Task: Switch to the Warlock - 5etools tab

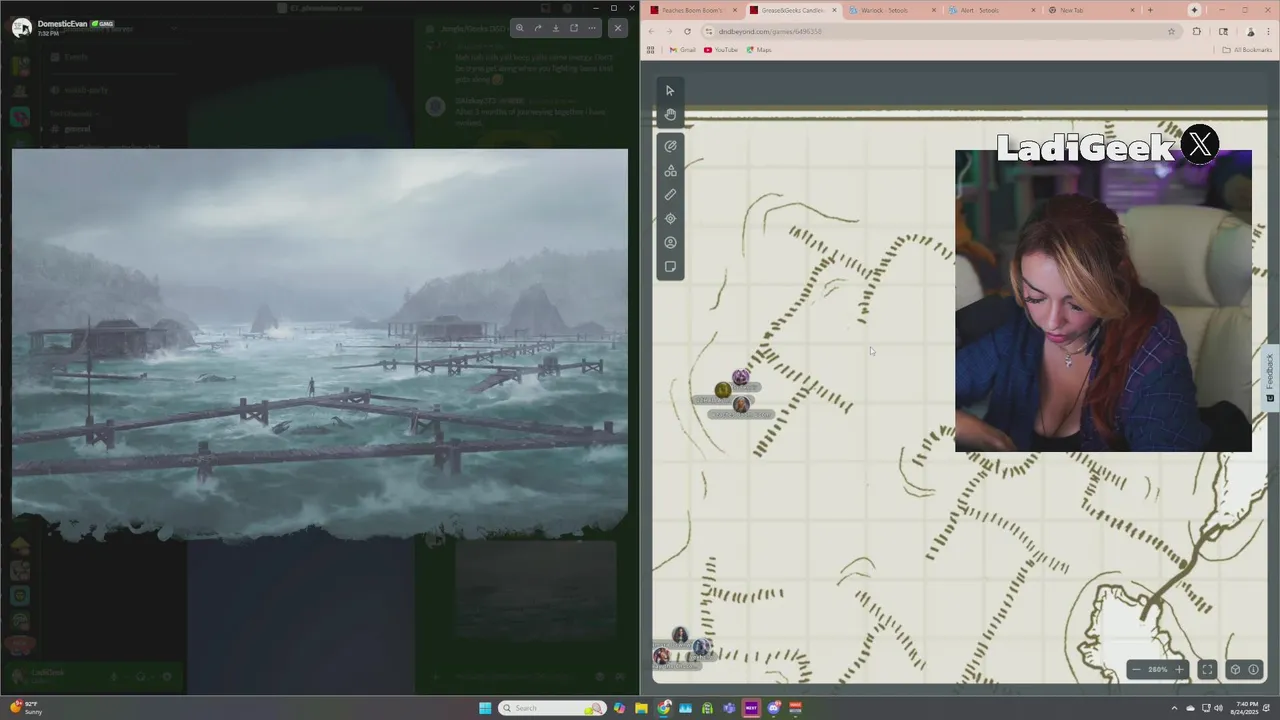Action: (892, 10)
